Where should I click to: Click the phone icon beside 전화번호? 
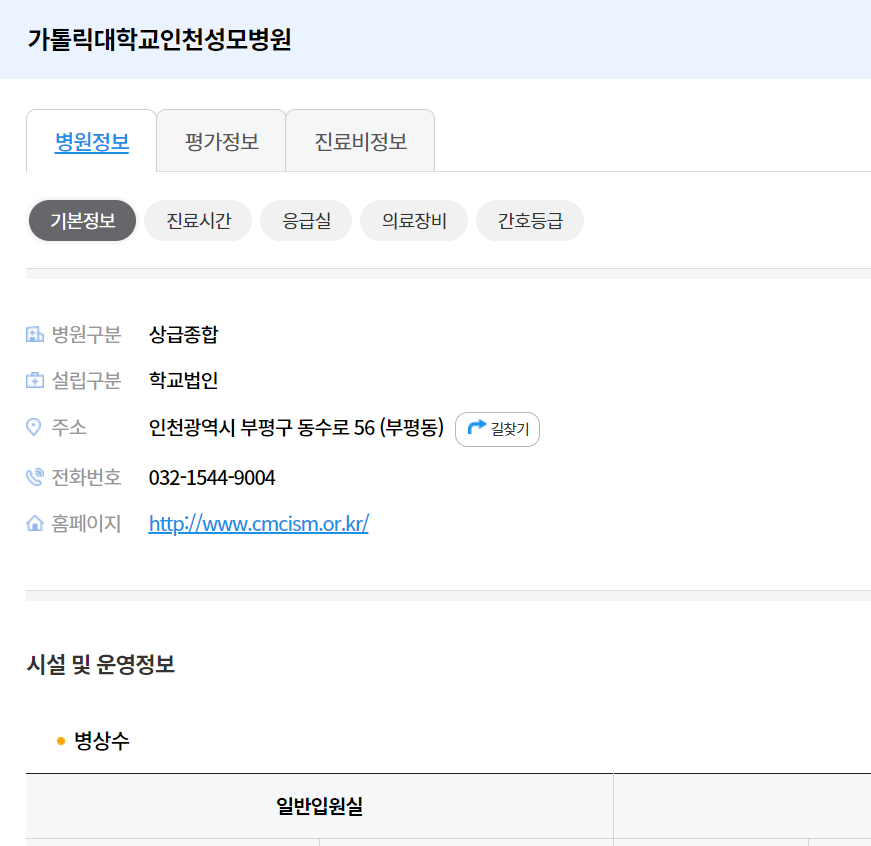34,477
